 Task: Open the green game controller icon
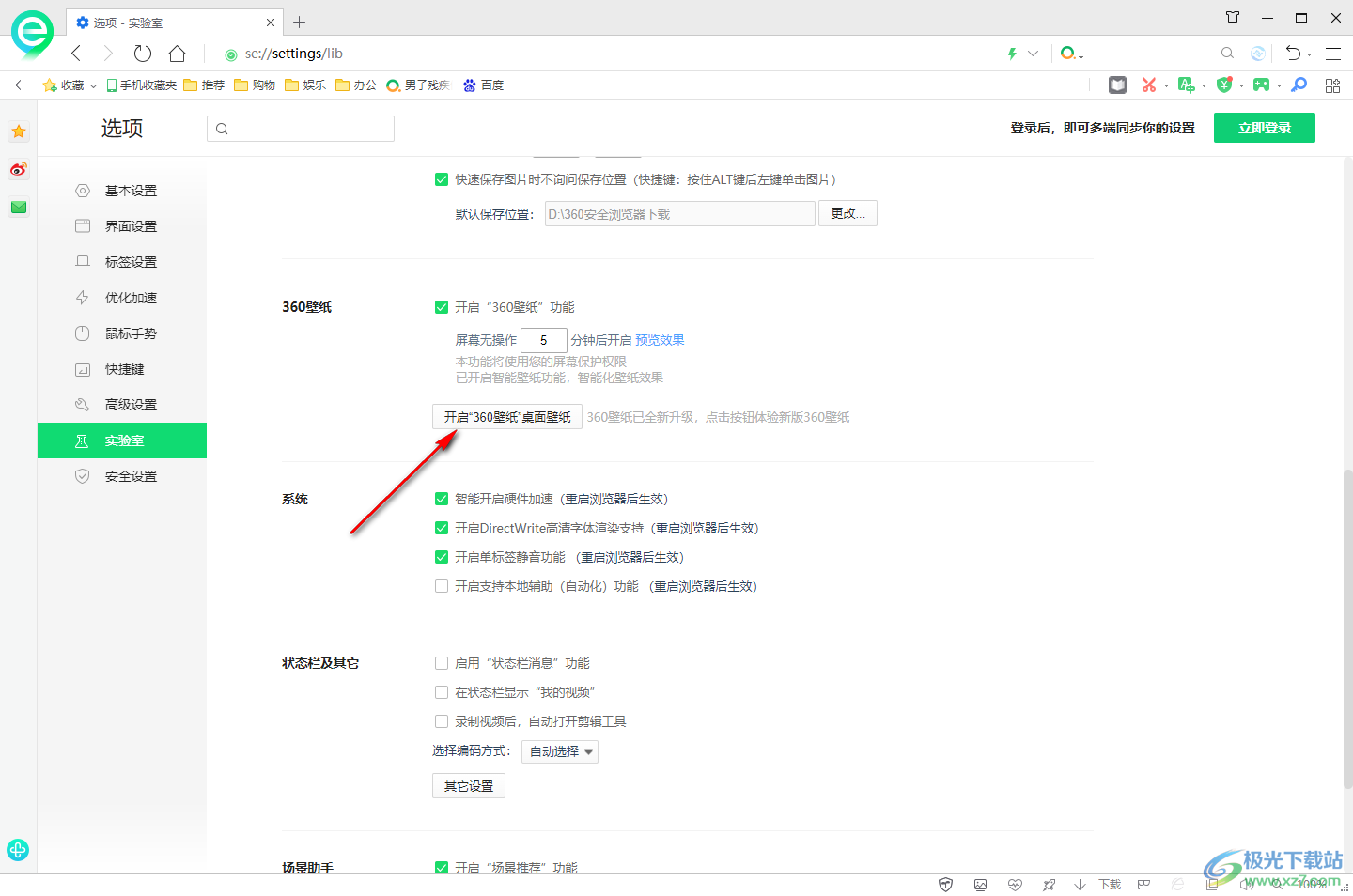click(1261, 85)
